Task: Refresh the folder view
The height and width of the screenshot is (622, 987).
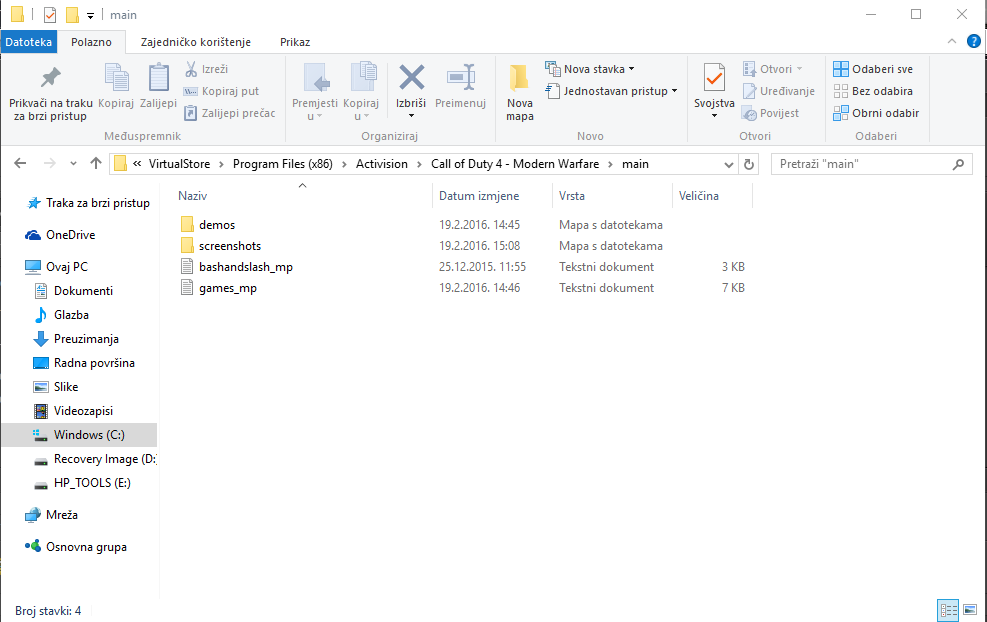Action: click(x=748, y=164)
